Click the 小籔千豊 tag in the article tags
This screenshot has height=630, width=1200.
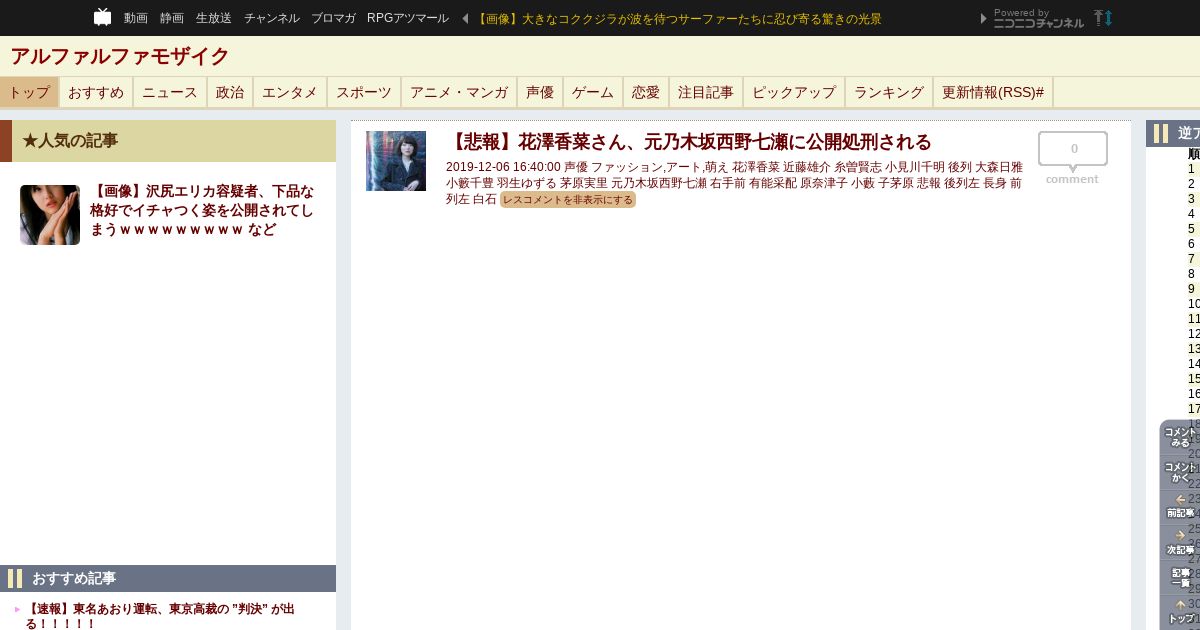point(470,183)
